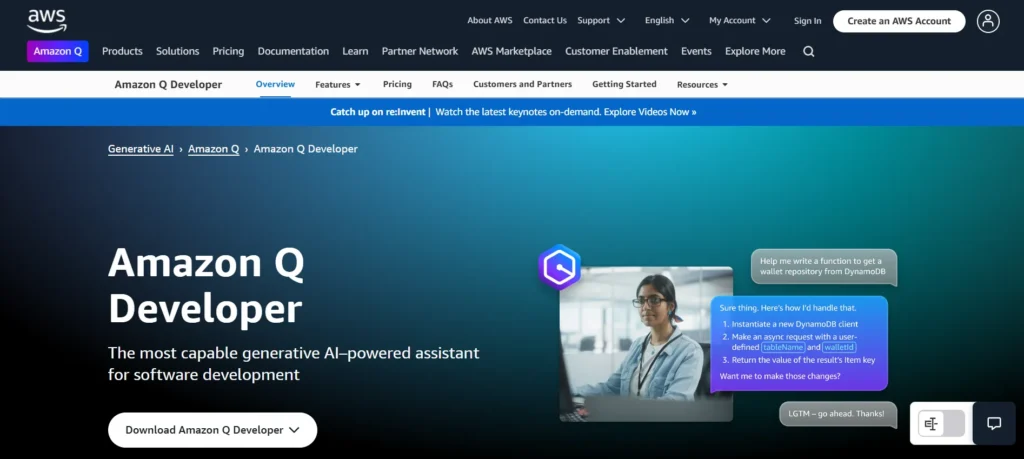Expand the Features submenu

(x=337, y=85)
